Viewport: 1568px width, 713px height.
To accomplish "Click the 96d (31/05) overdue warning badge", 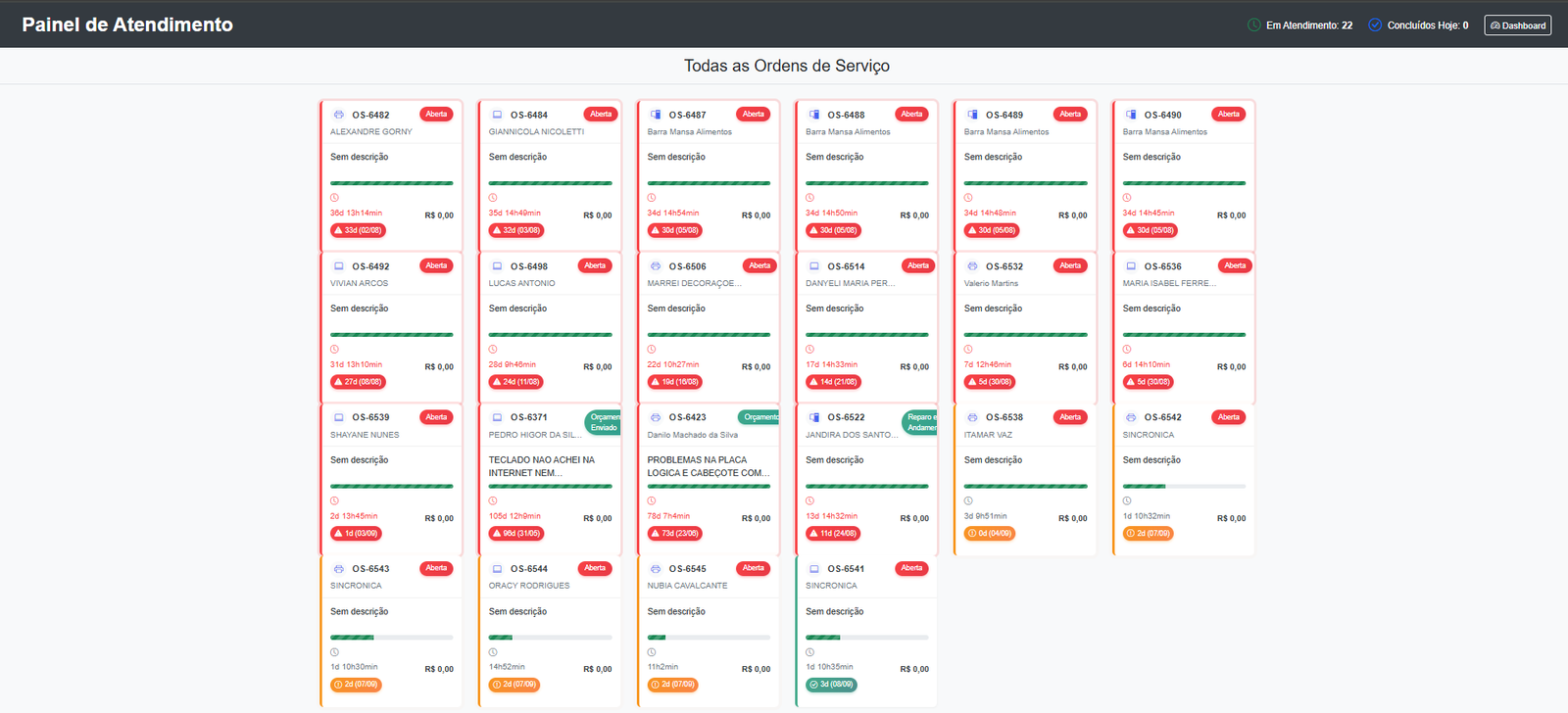I will click(x=516, y=534).
